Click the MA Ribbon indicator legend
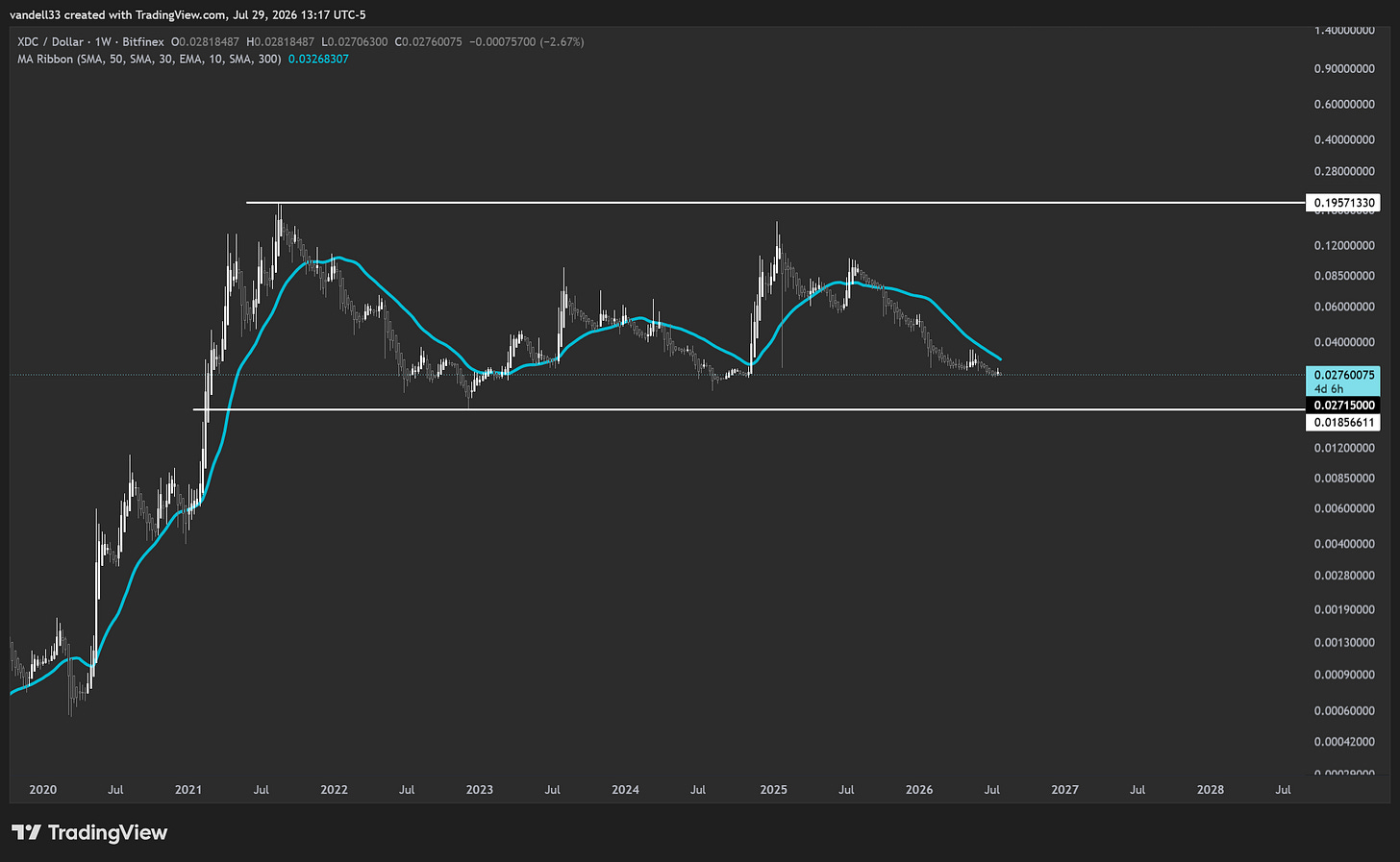The width and height of the screenshot is (1400, 862). point(149,60)
